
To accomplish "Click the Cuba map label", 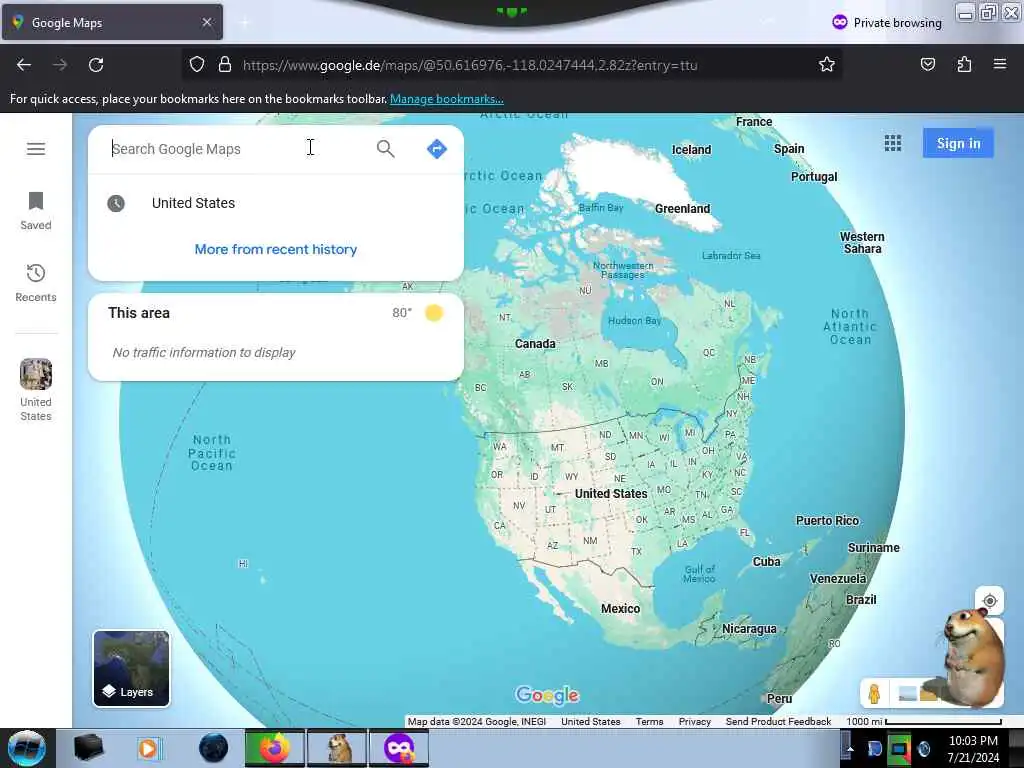I will (766, 562).
